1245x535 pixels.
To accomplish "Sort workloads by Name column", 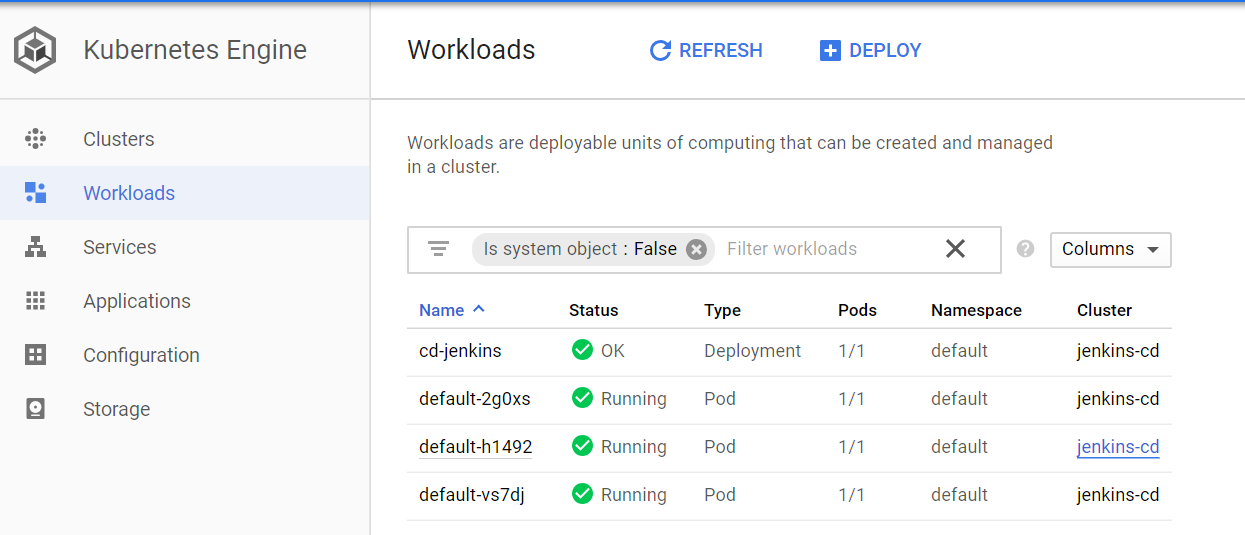I will click(442, 310).
